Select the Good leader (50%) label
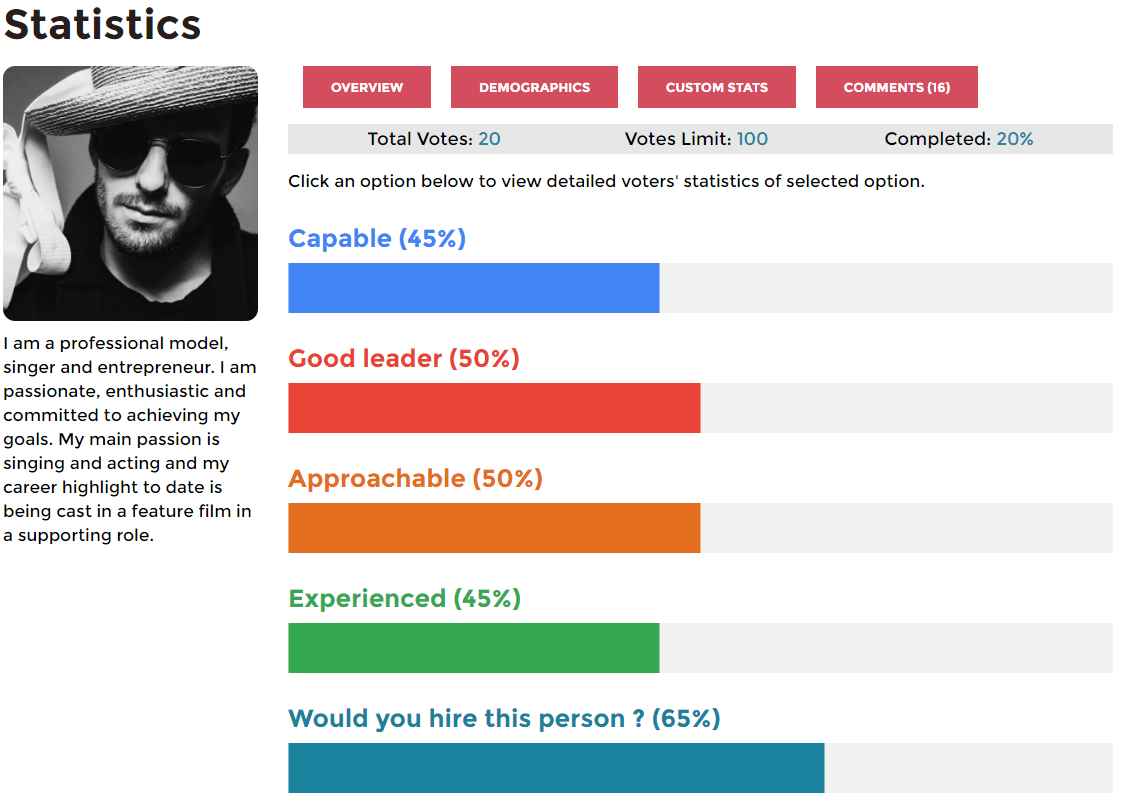Screen dimensions: 1125x810 point(404,358)
